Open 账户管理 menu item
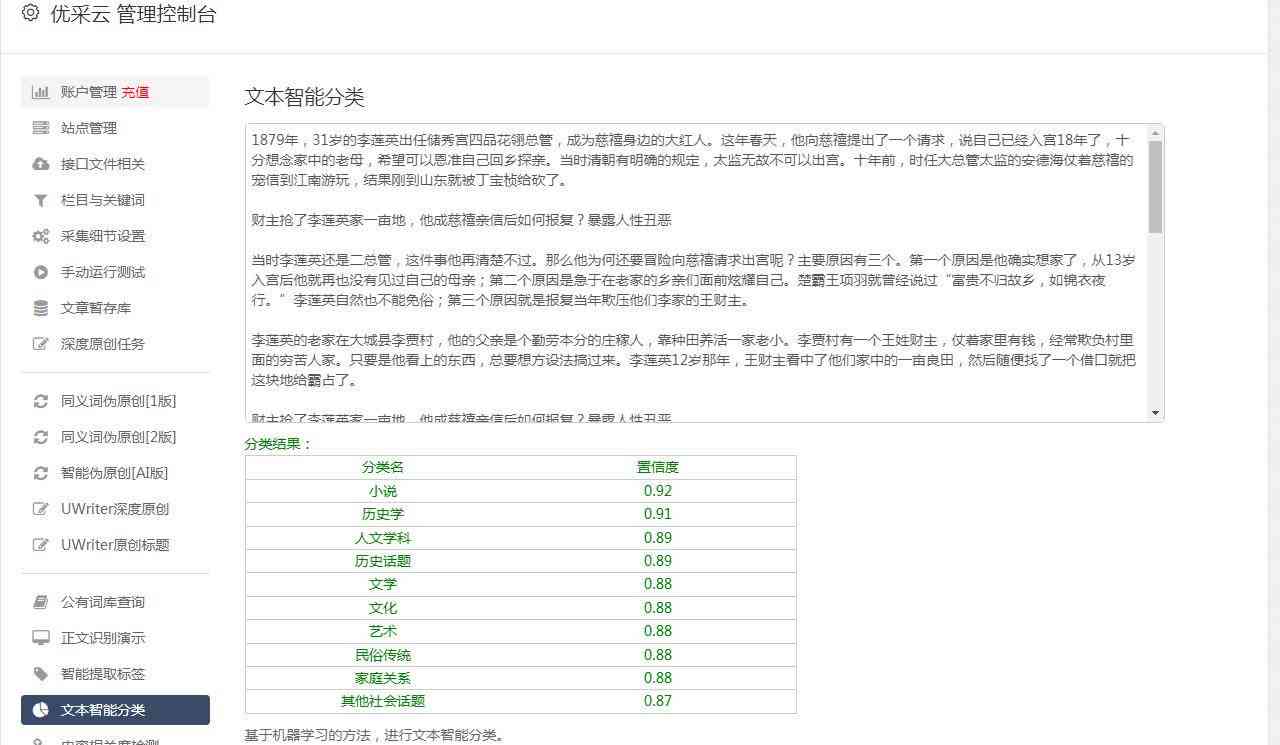1280x745 pixels. point(115,92)
